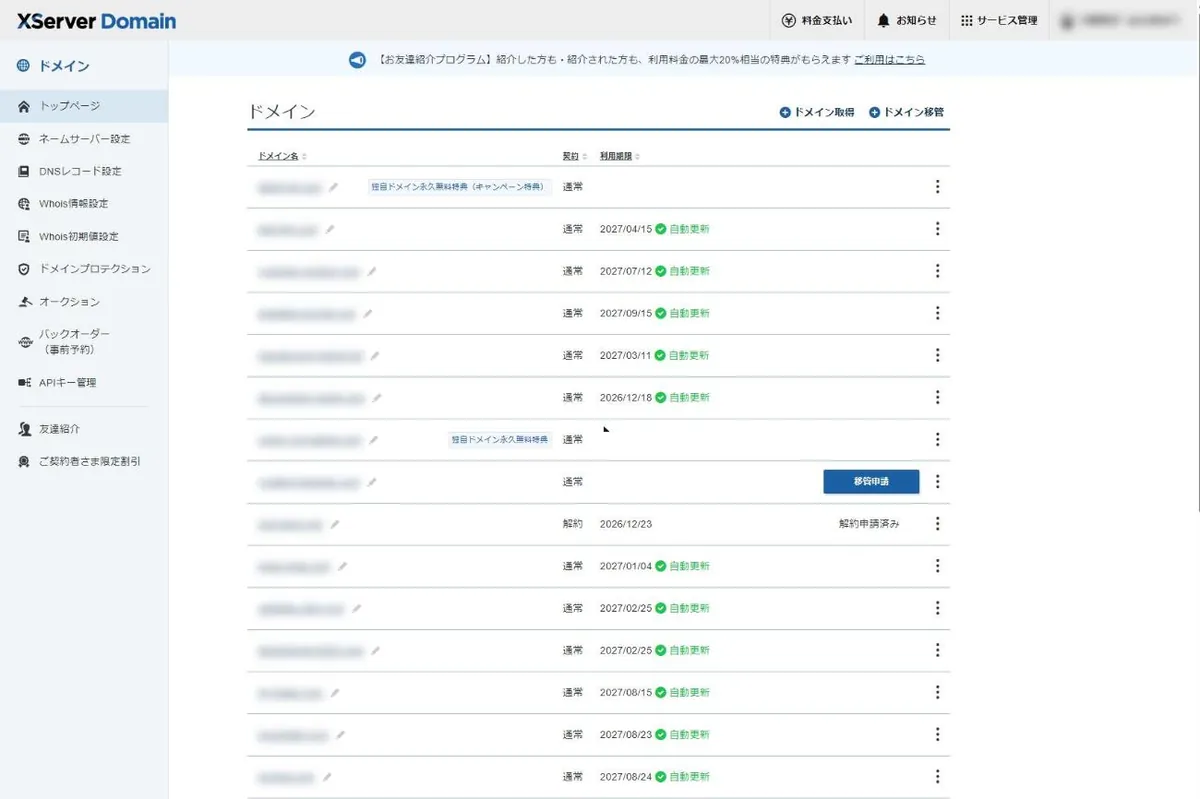Screen dimensions: 1200x799
Task: Show more actions for the 2027/08/23 domain
Action: click(937, 734)
